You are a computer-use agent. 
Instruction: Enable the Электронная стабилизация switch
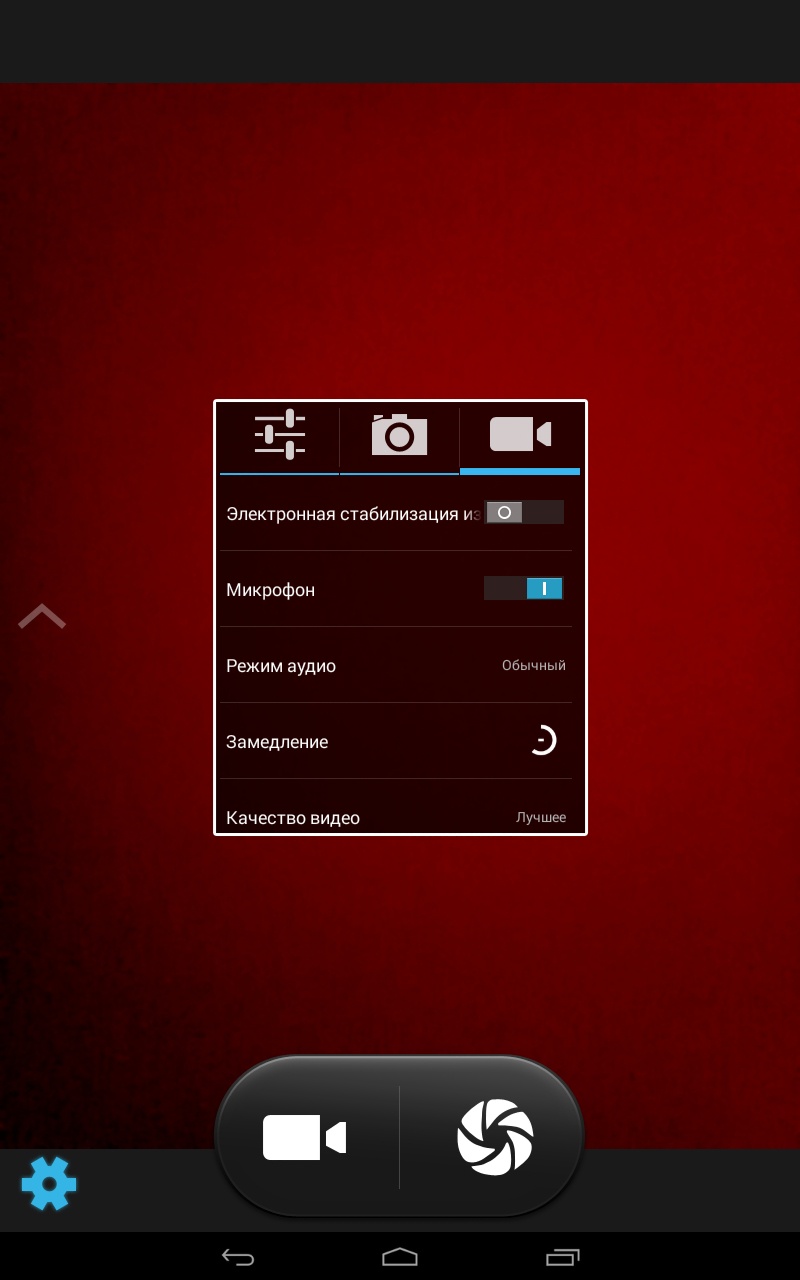click(x=523, y=513)
